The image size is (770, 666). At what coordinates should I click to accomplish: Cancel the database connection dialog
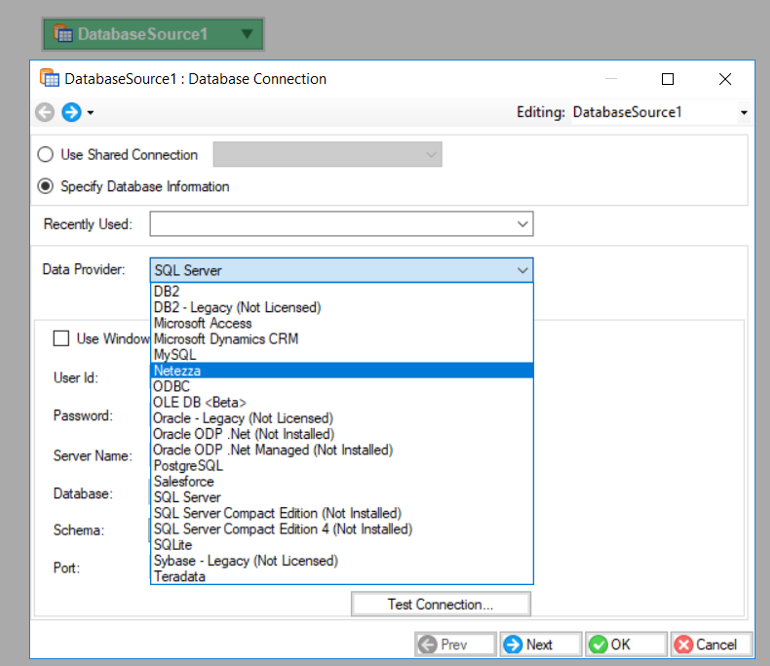(710, 645)
